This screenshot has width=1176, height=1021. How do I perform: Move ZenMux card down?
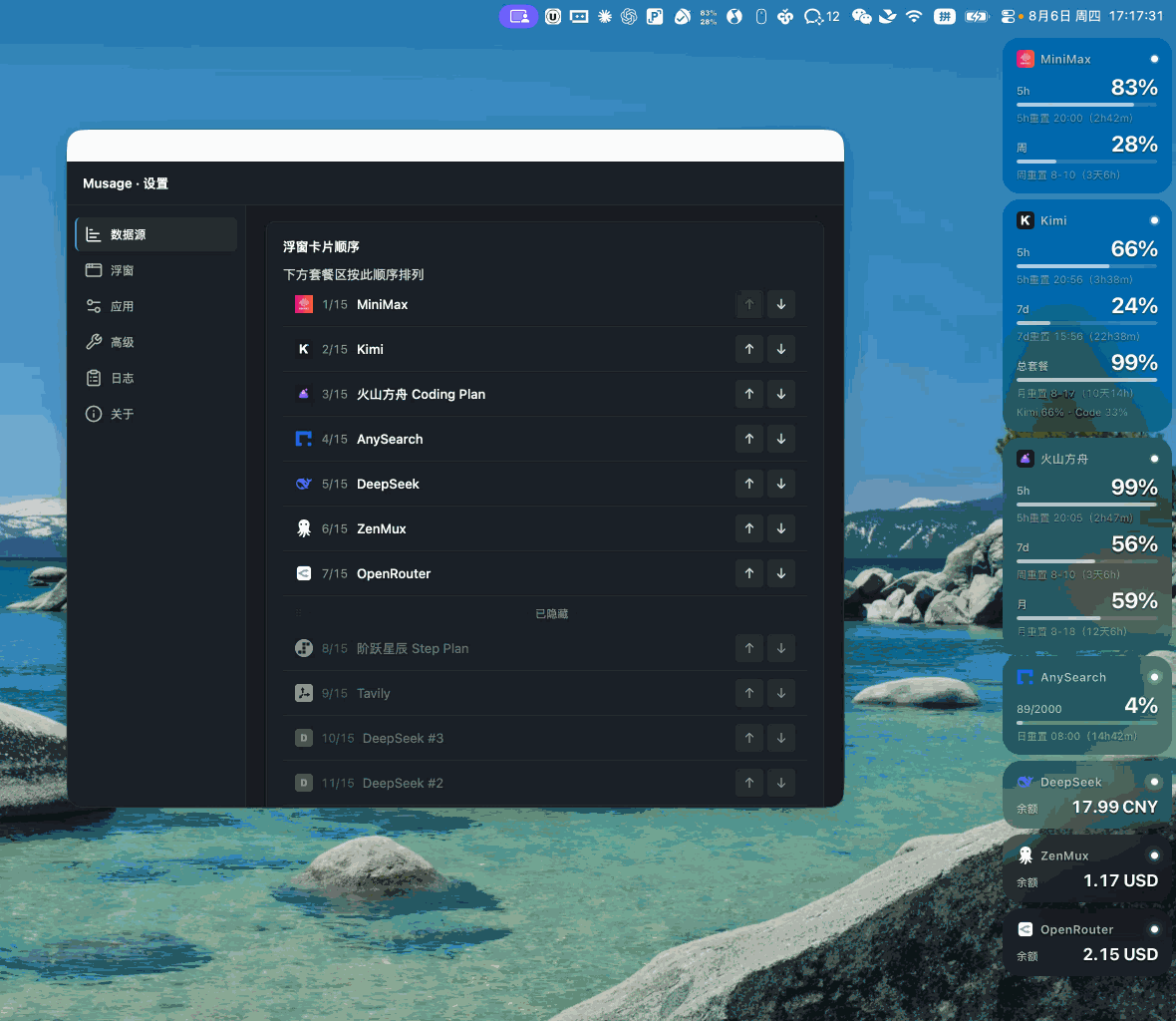pos(780,528)
